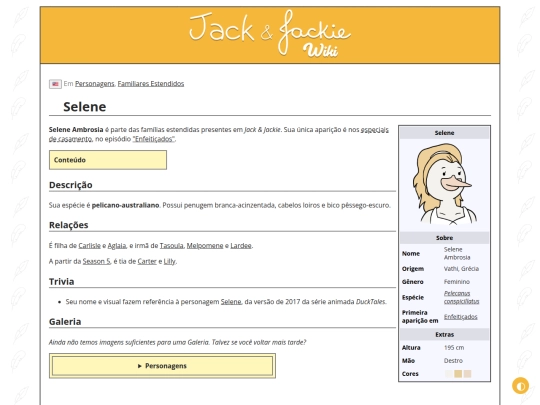Click the flag language icon

[55, 84]
